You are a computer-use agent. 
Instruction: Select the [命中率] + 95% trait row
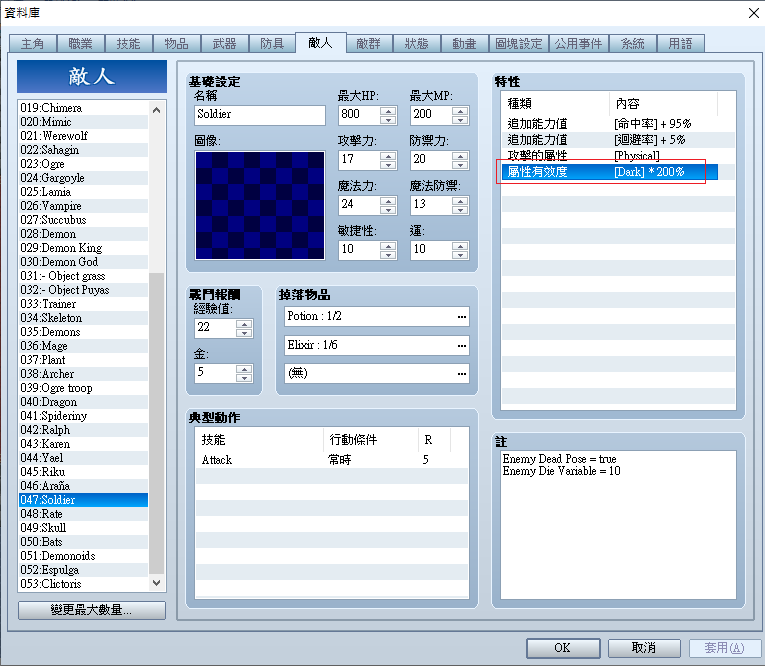tap(618, 123)
